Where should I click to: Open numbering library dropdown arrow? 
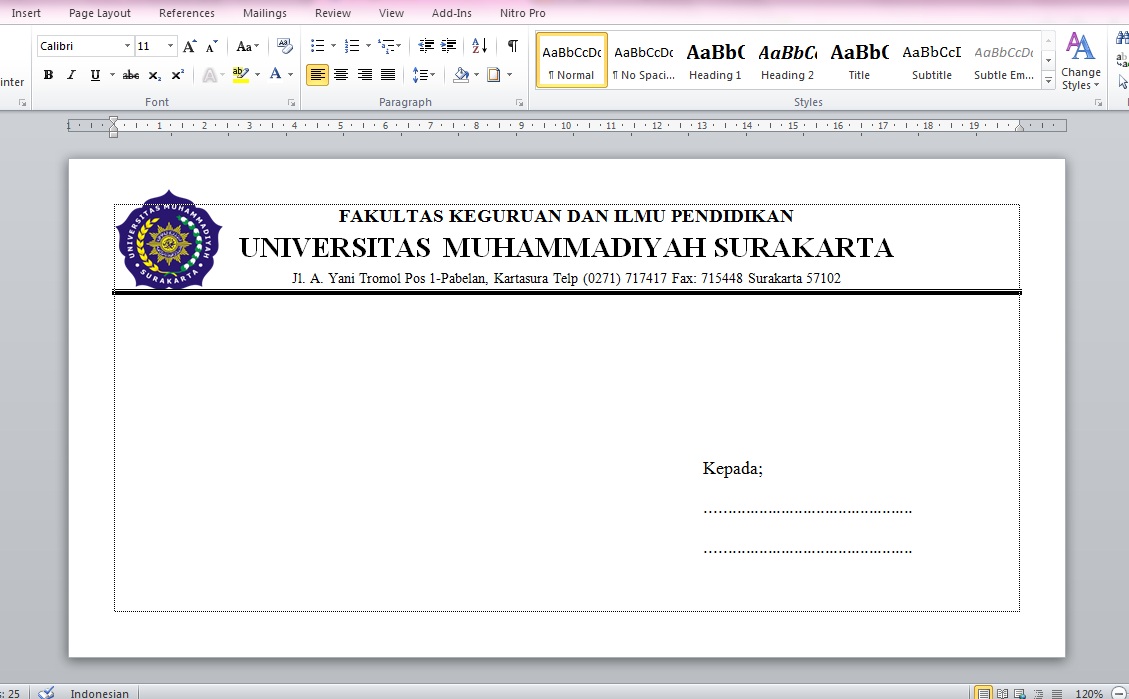tap(368, 46)
